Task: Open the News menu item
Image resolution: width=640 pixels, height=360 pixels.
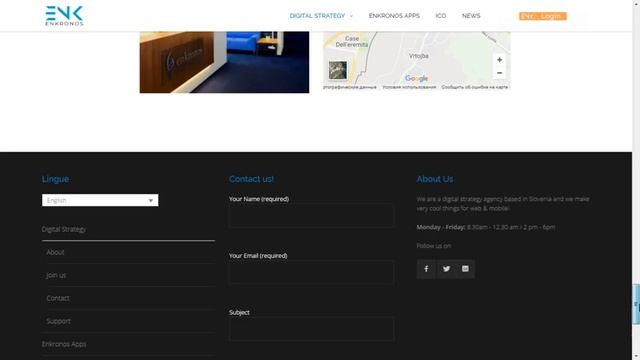Action: (x=471, y=16)
